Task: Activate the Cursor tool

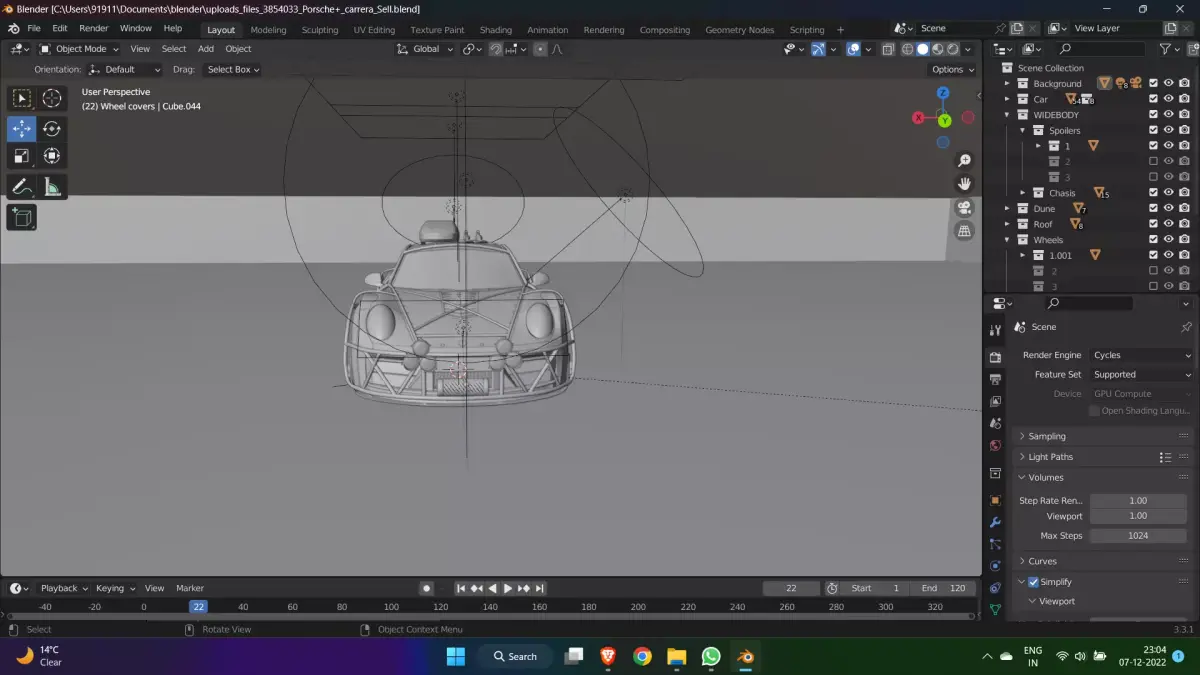Action: (x=52, y=98)
